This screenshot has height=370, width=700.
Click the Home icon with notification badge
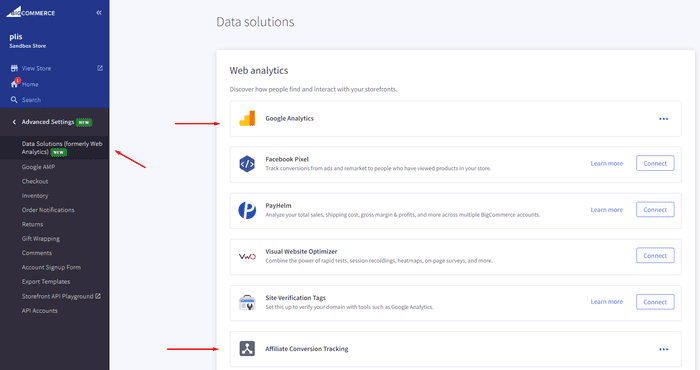15,83
